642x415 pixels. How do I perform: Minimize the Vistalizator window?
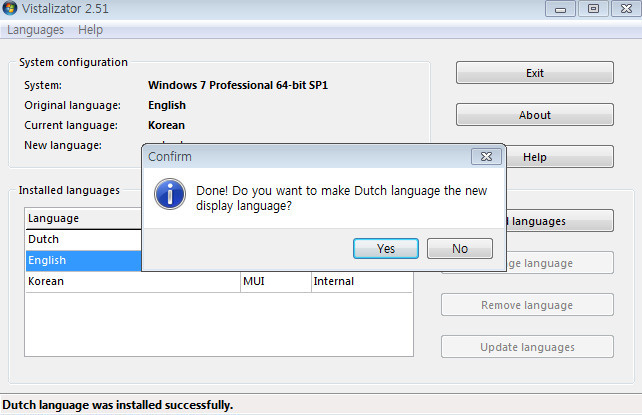[x=560, y=9]
